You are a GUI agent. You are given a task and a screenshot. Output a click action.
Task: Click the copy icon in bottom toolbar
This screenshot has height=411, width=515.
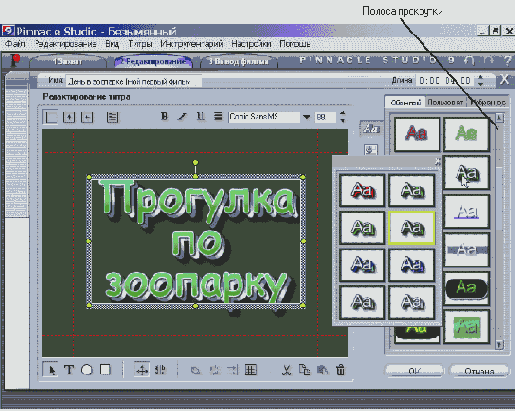(x=304, y=370)
